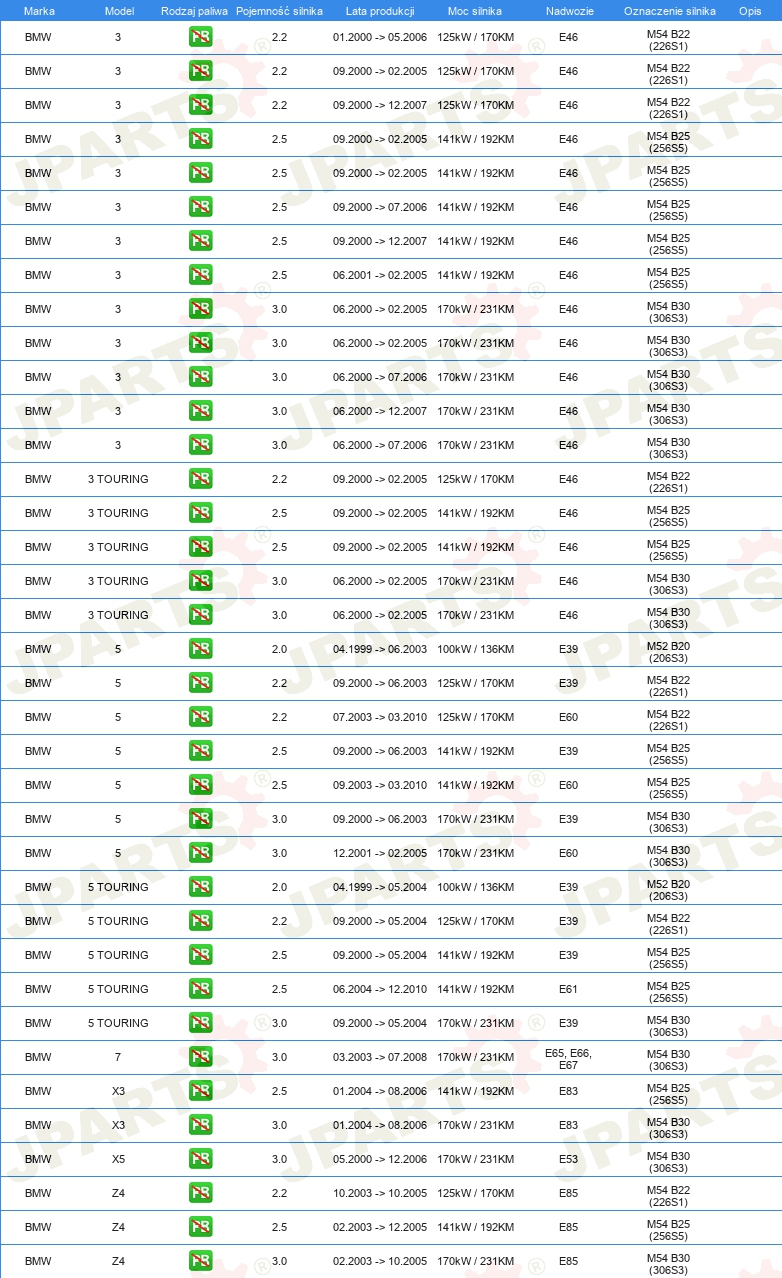Click fuel icon in BMW 5 2.5 E60 row
The height and width of the screenshot is (1278, 782).
click(x=200, y=786)
